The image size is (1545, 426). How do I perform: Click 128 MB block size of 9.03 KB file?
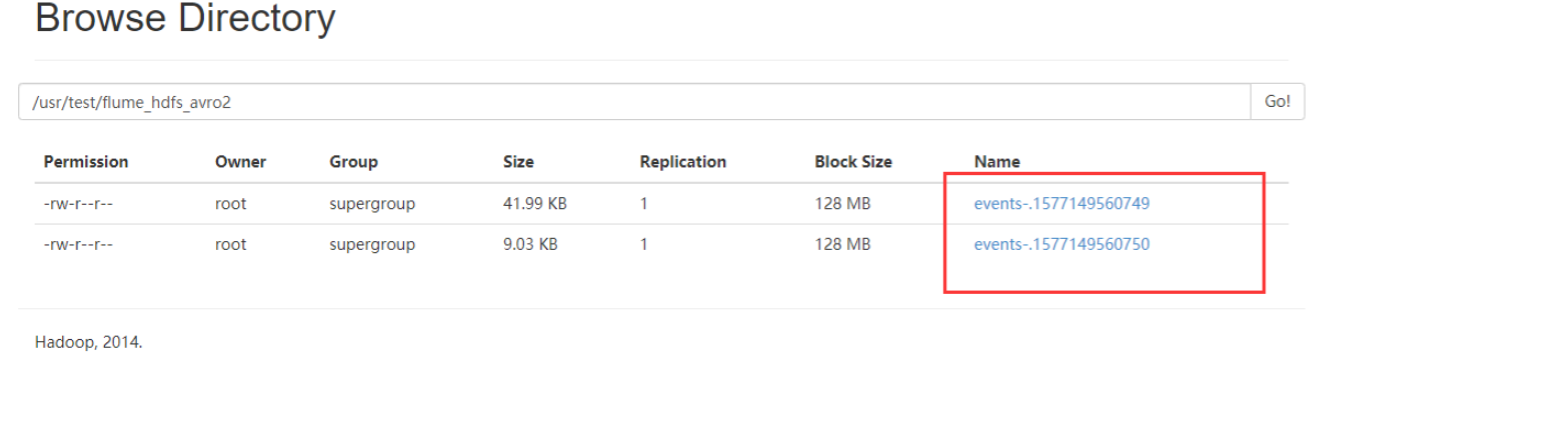[842, 243]
